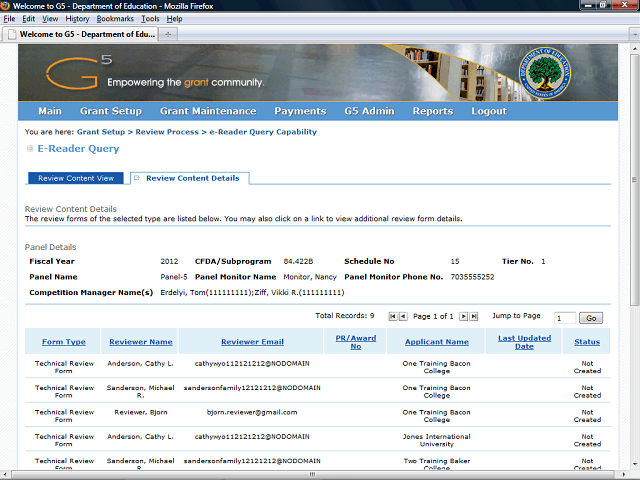Click Jones International University applicant cell
This screenshot has width=640, height=480.
pos(437,440)
